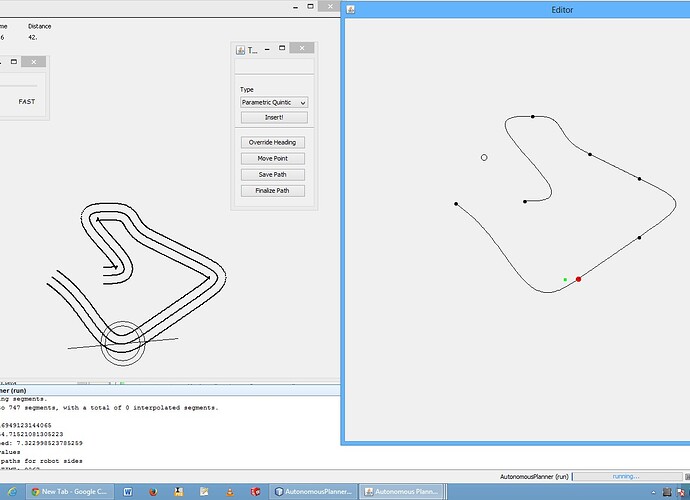Click the hollow circle marker in the Editor

[484, 158]
